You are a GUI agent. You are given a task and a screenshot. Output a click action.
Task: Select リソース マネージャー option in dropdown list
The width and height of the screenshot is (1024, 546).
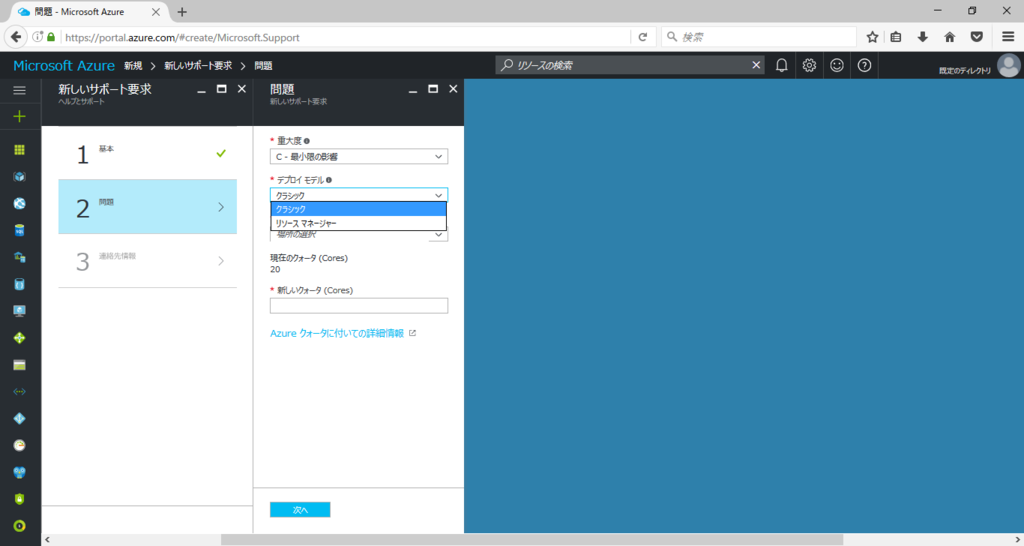point(359,223)
